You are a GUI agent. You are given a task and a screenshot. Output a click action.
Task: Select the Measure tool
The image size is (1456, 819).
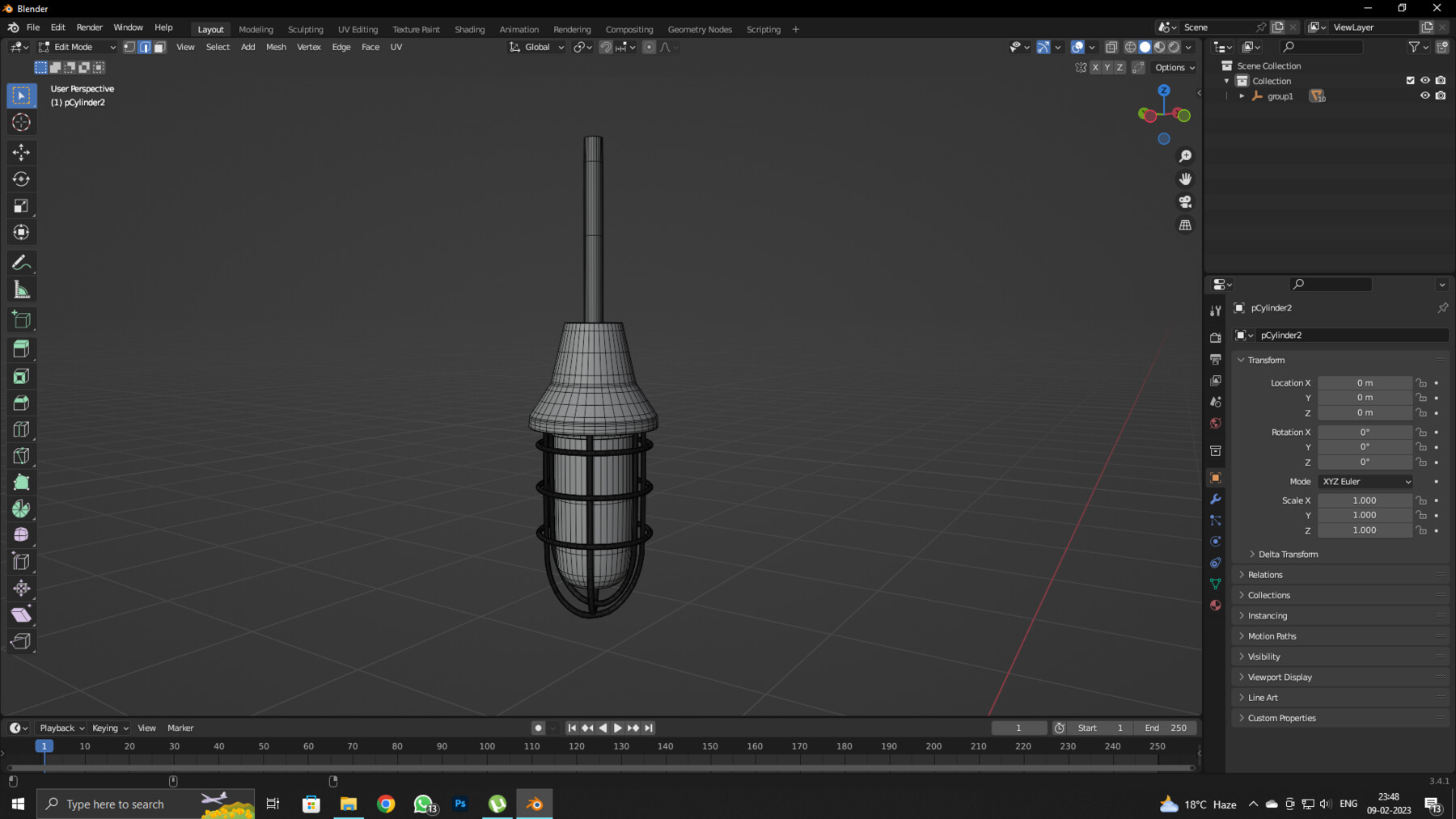click(21, 289)
